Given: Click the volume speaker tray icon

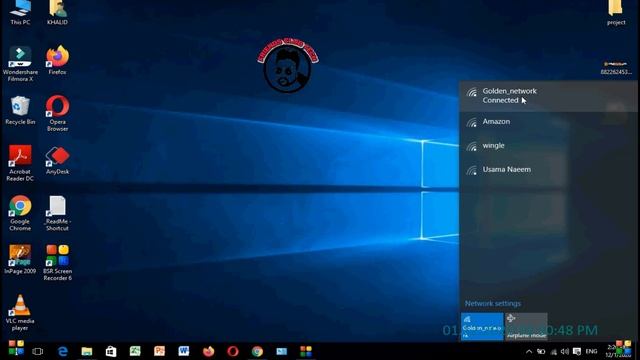Looking at the screenshot, I should click(x=565, y=351).
